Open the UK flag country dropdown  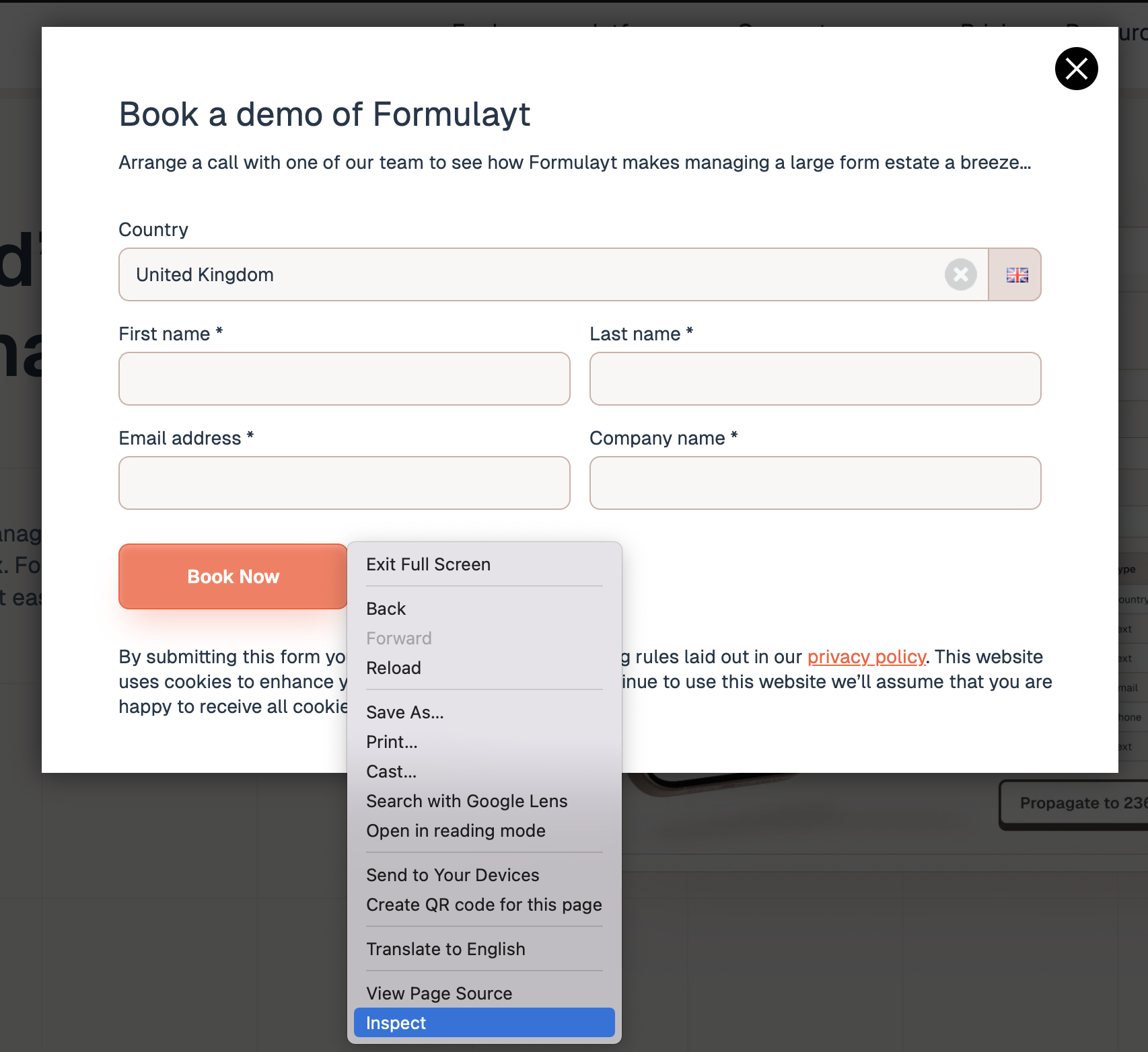[1016, 274]
